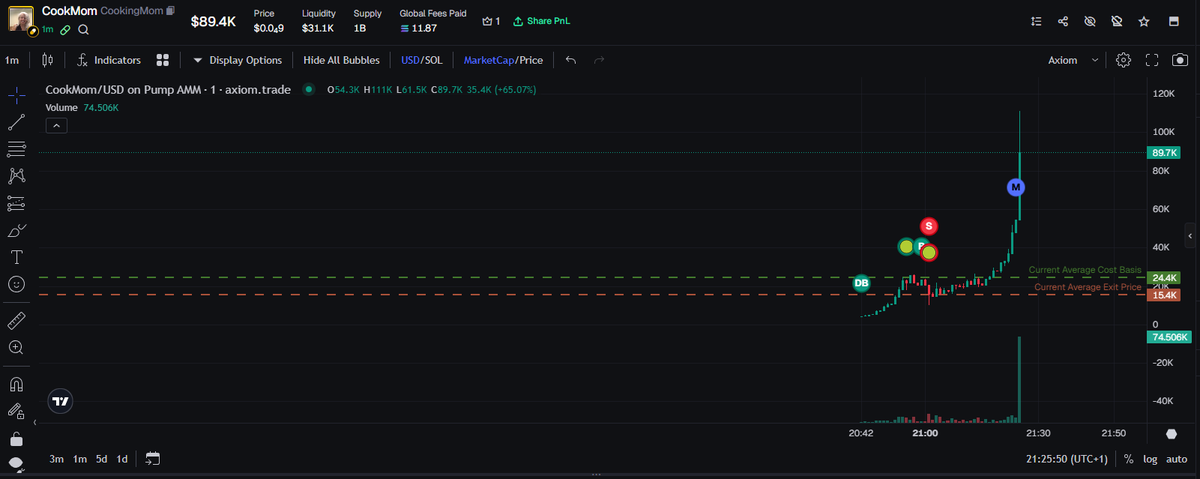
Task: Click the CookMom token avatar
Action: click(x=20, y=20)
